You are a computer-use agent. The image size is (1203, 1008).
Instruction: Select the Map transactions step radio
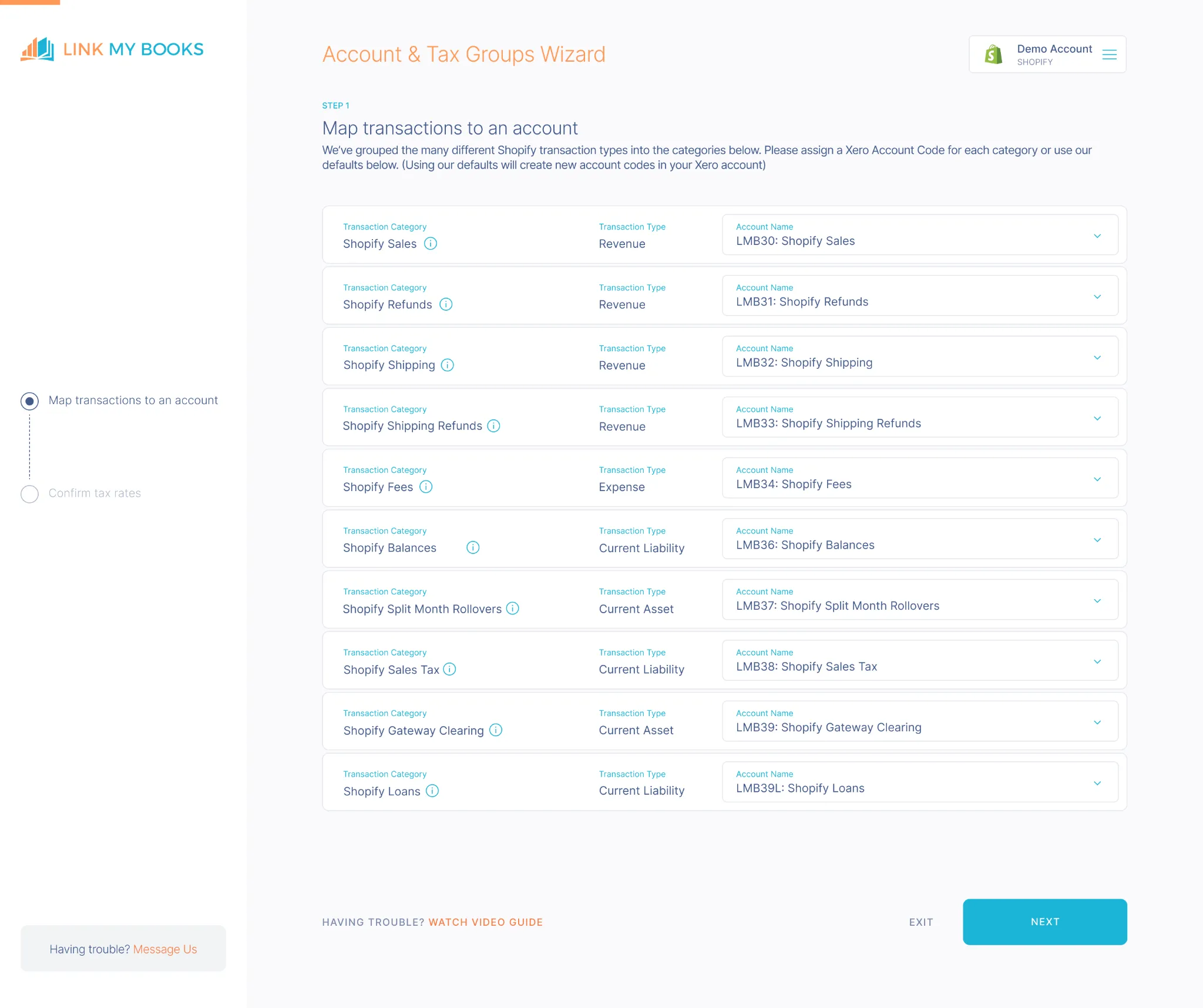click(x=29, y=401)
